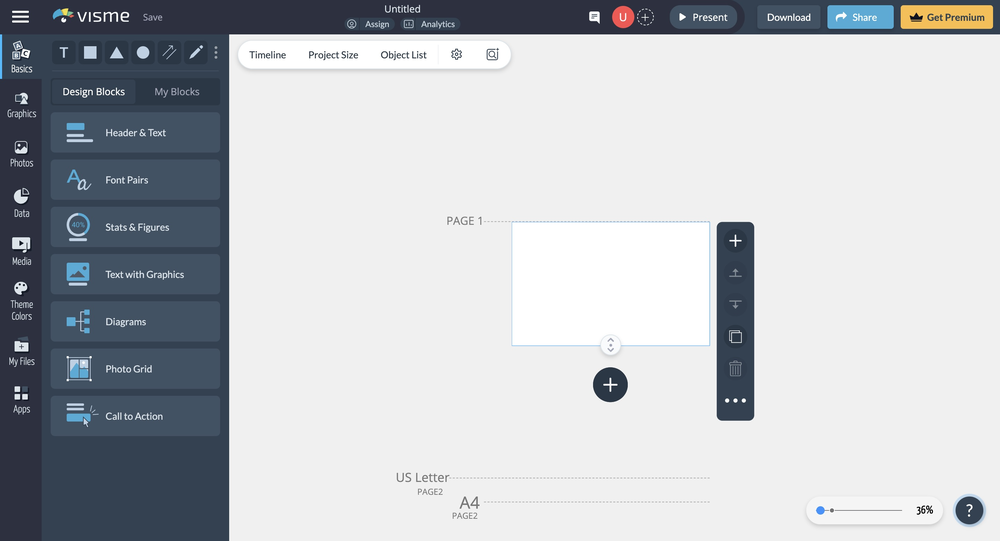Open the Project Size menu
The image size is (1000, 541).
click(x=333, y=55)
